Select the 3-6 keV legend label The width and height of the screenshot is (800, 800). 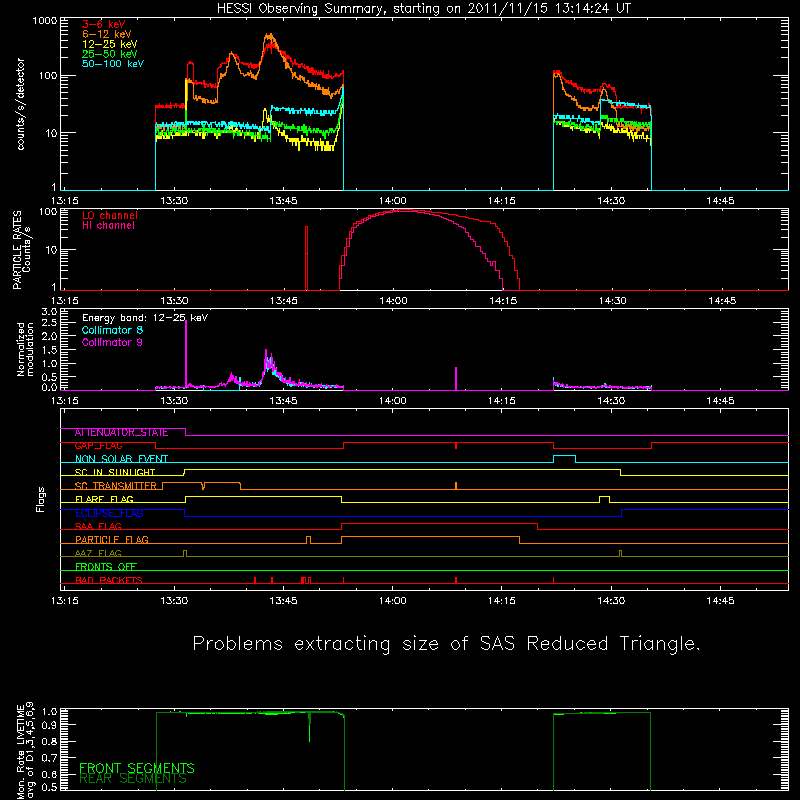click(104, 24)
